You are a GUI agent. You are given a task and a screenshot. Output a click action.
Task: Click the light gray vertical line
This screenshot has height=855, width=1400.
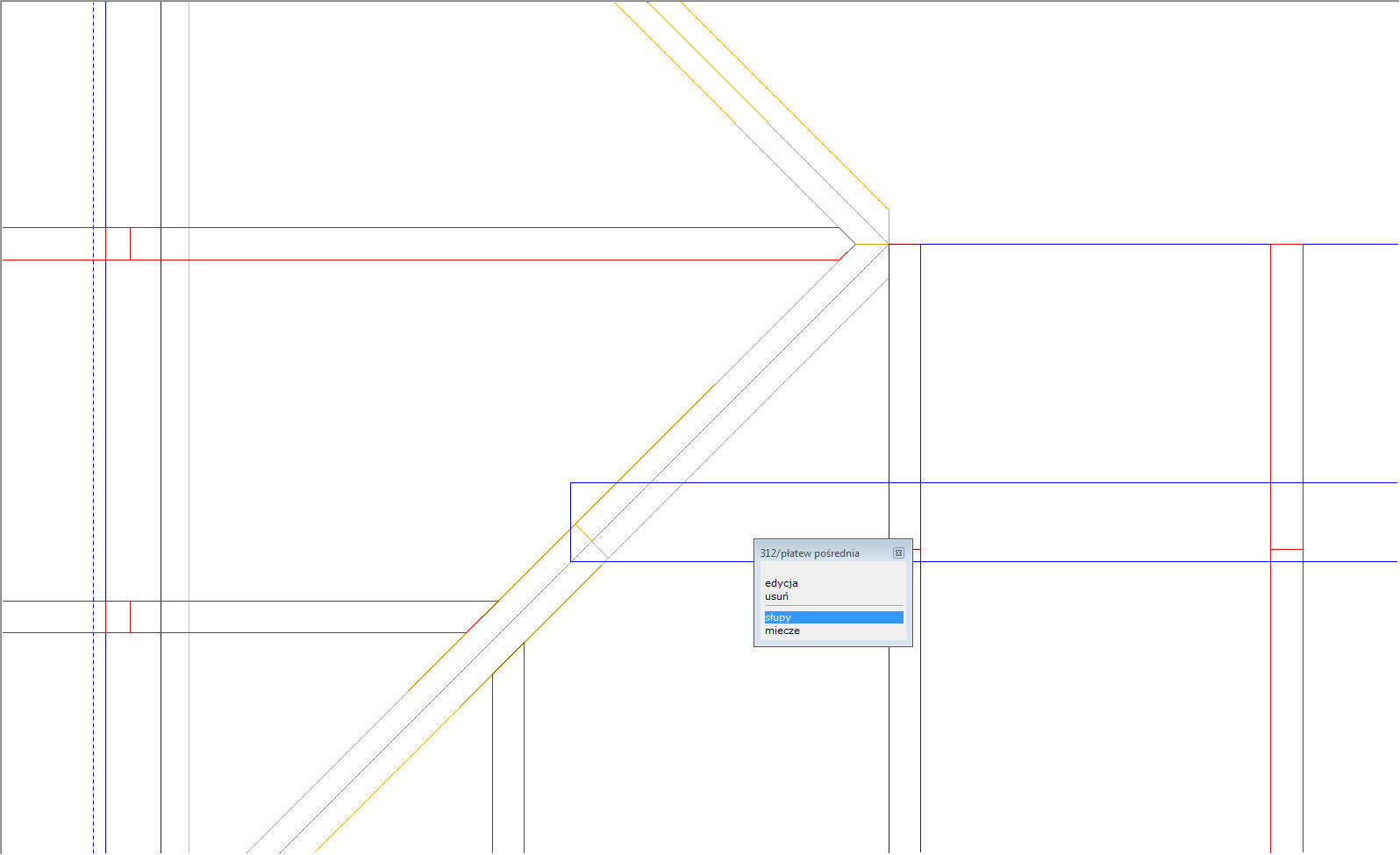[189, 395]
